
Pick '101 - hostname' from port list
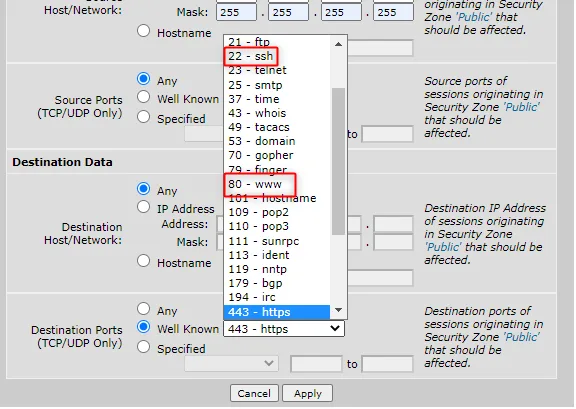(277, 198)
